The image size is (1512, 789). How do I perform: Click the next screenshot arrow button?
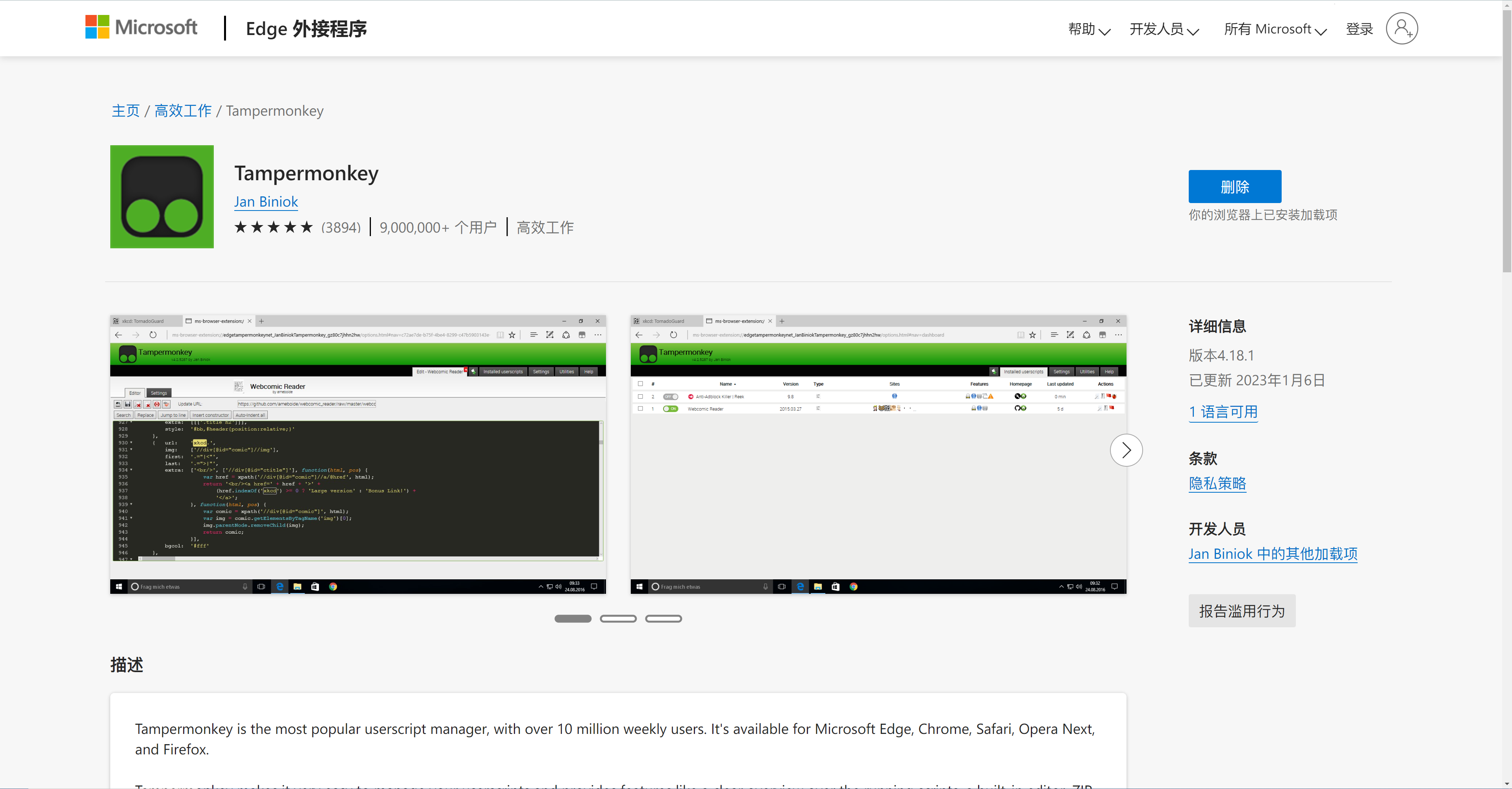(x=1126, y=450)
